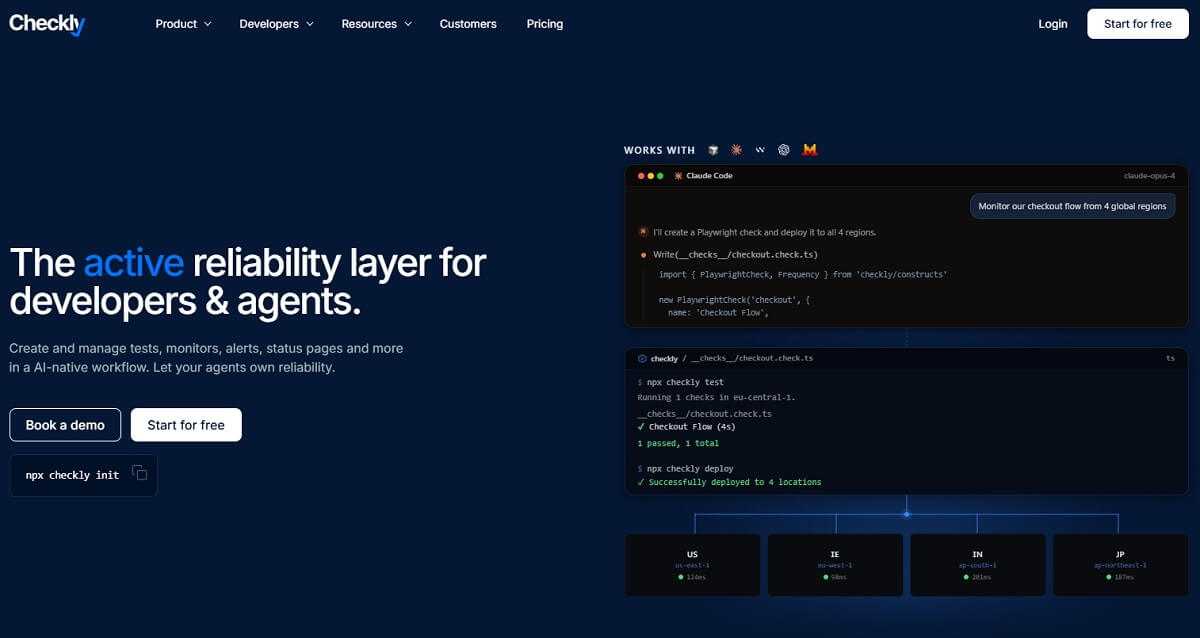Copy the npx checkly init command
The width and height of the screenshot is (1200, 638).
tap(139, 474)
